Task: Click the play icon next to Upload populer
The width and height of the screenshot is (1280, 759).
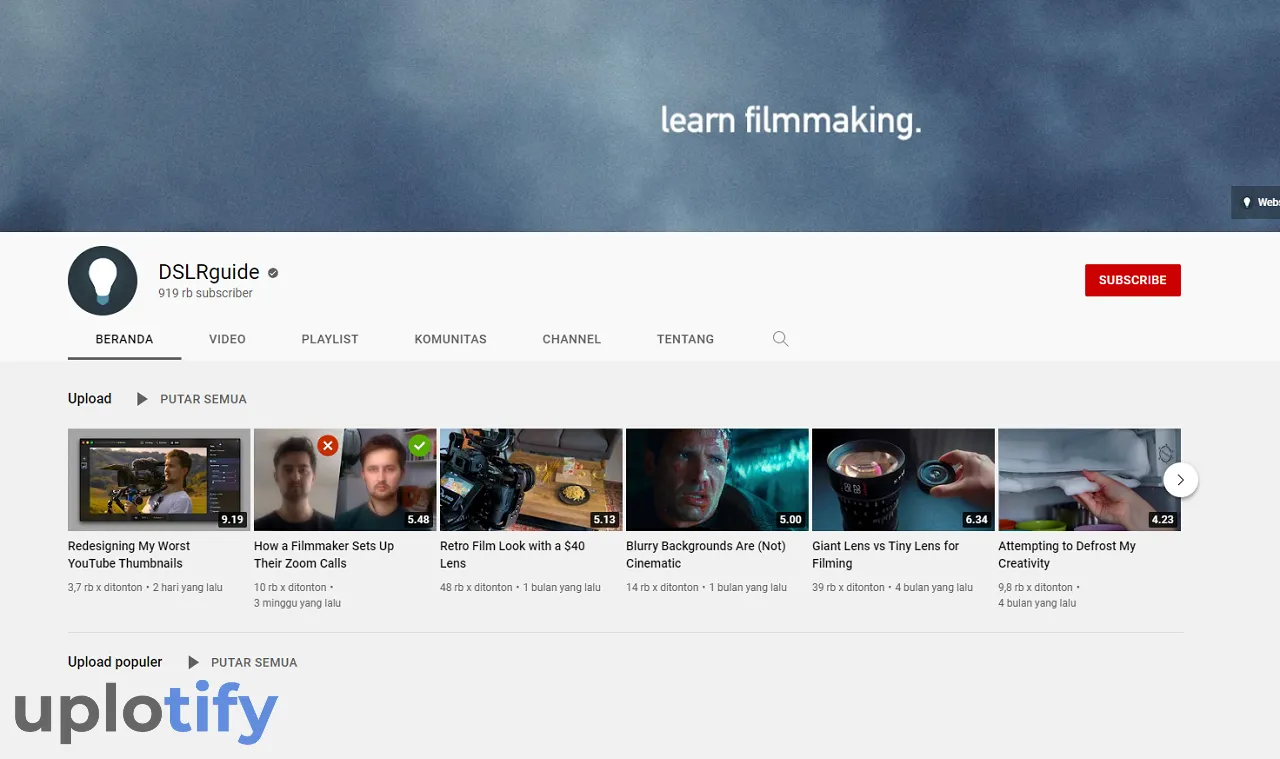Action: pos(193,662)
